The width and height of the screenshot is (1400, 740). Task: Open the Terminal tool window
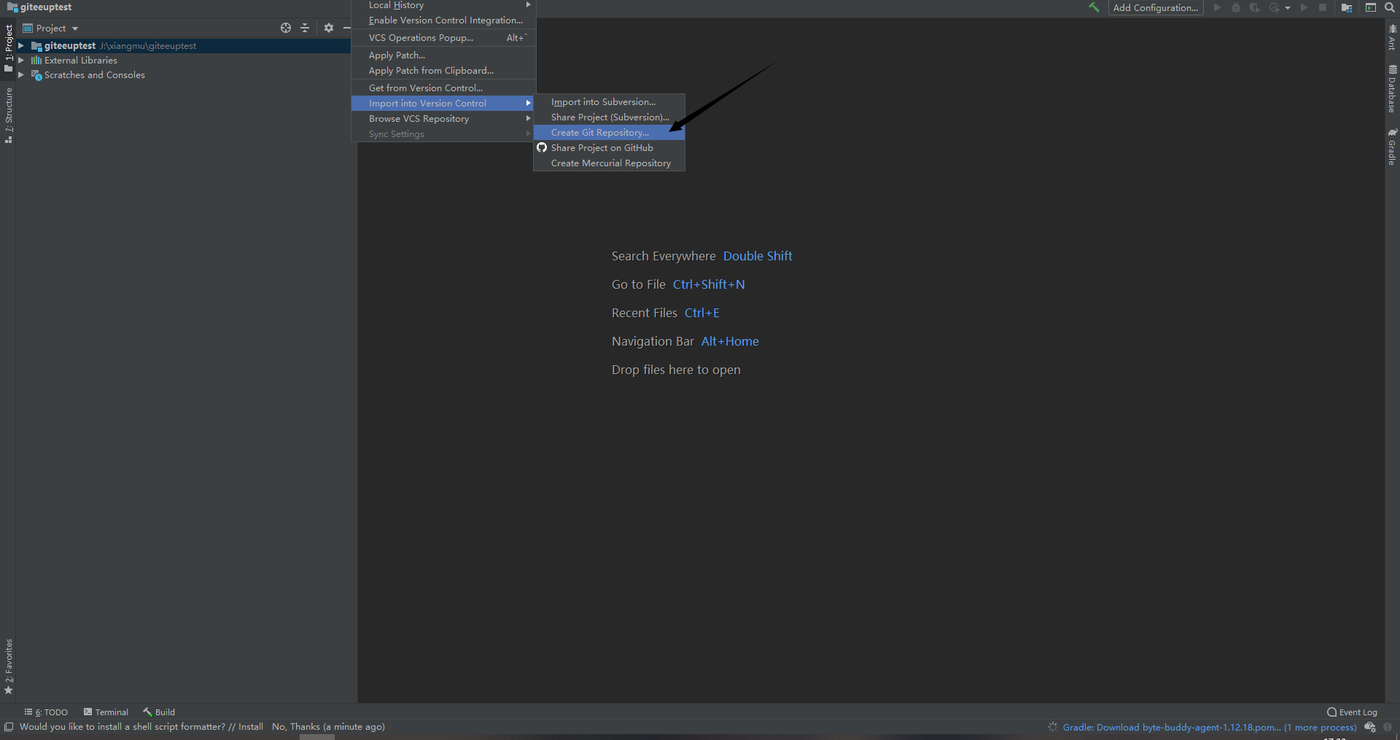[106, 712]
